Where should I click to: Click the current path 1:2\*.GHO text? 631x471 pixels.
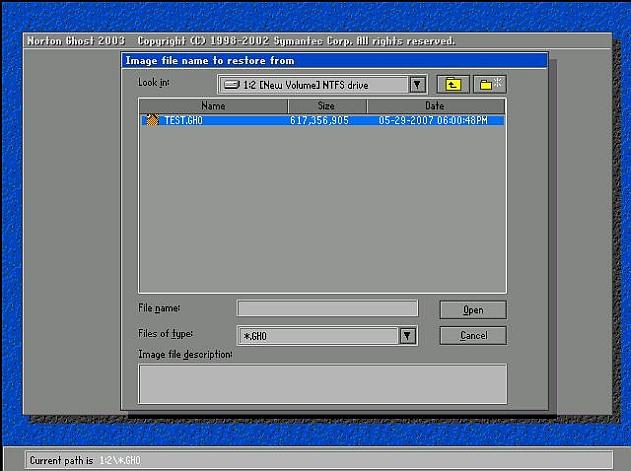pyautogui.click(x=120, y=461)
